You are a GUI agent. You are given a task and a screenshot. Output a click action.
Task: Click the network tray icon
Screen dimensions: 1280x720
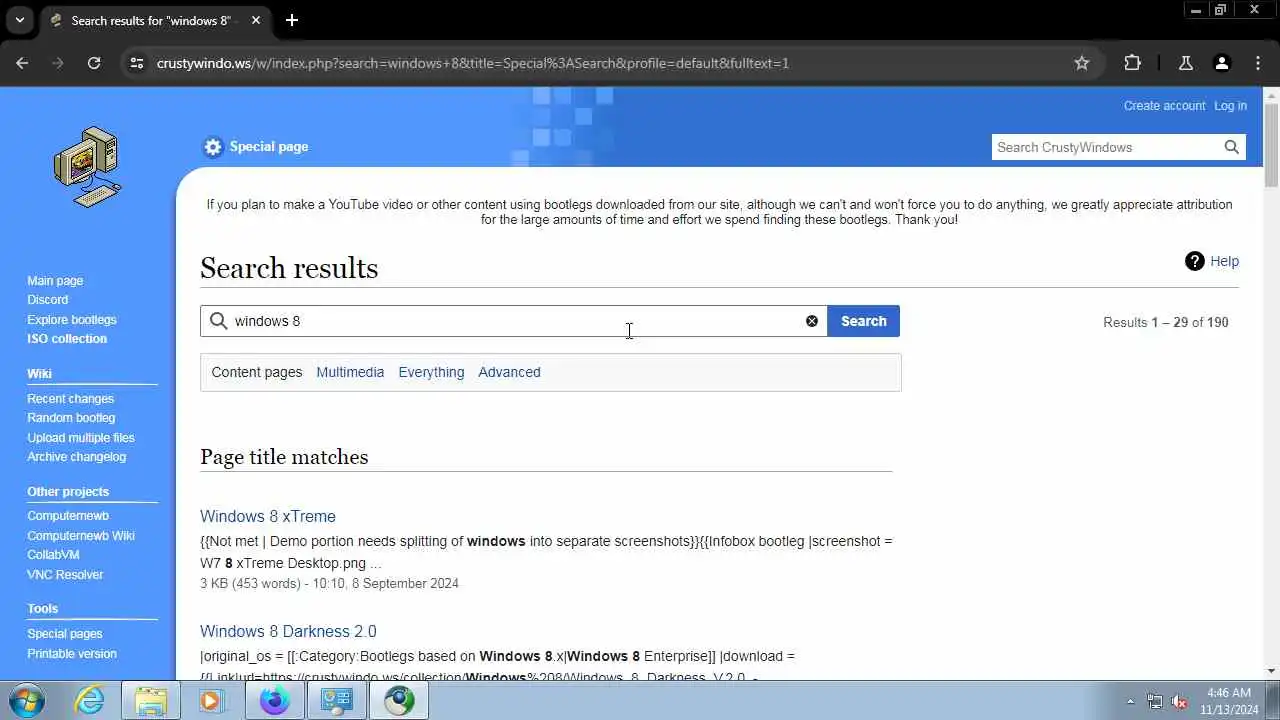pyautogui.click(x=1155, y=702)
